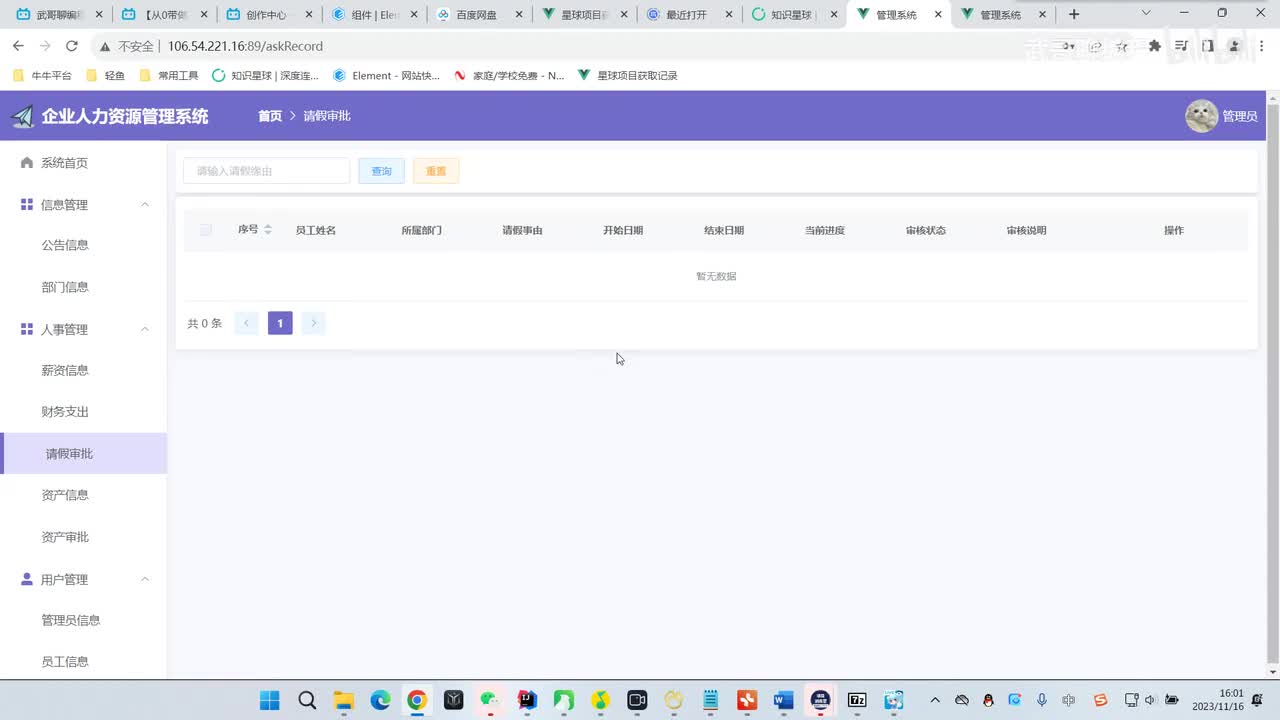The height and width of the screenshot is (720, 1280).
Task: Go to 系统首页 in sidebar
Action: coord(83,163)
